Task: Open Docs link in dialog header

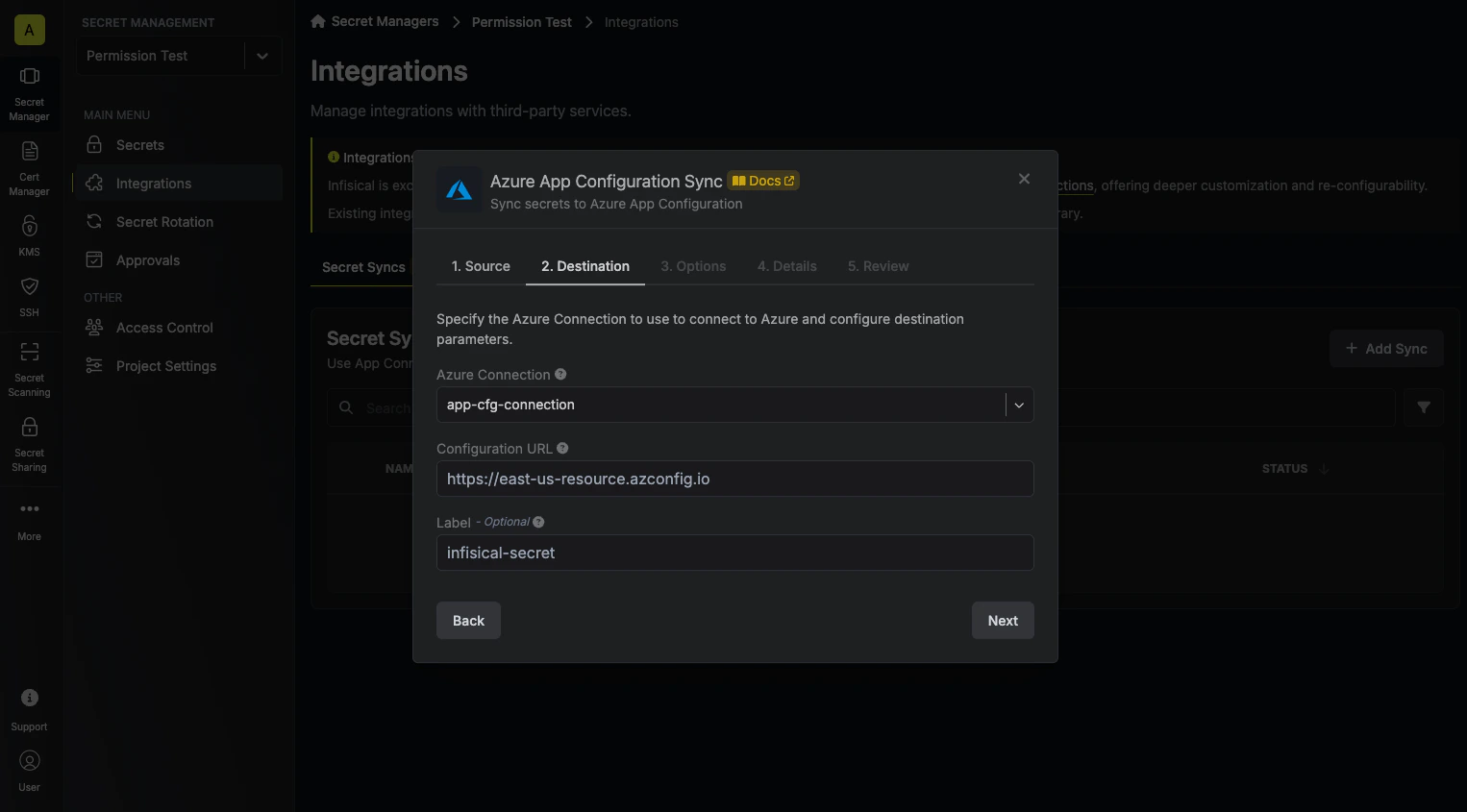Action: [x=763, y=181]
